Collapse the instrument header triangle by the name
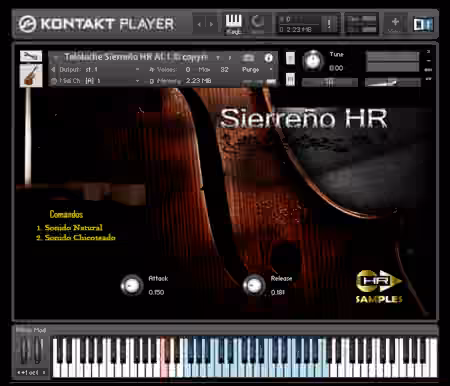Screen dimensions: 450x386 pyautogui.click(x=55, y=58)
